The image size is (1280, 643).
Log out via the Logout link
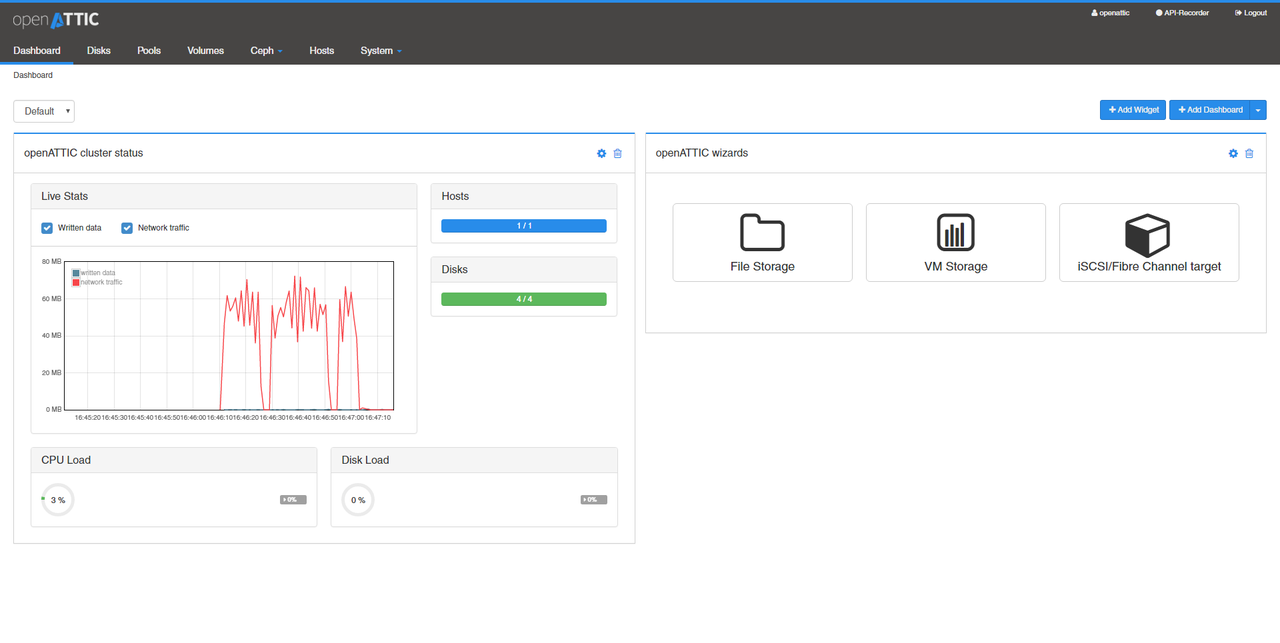[1251, 13]
